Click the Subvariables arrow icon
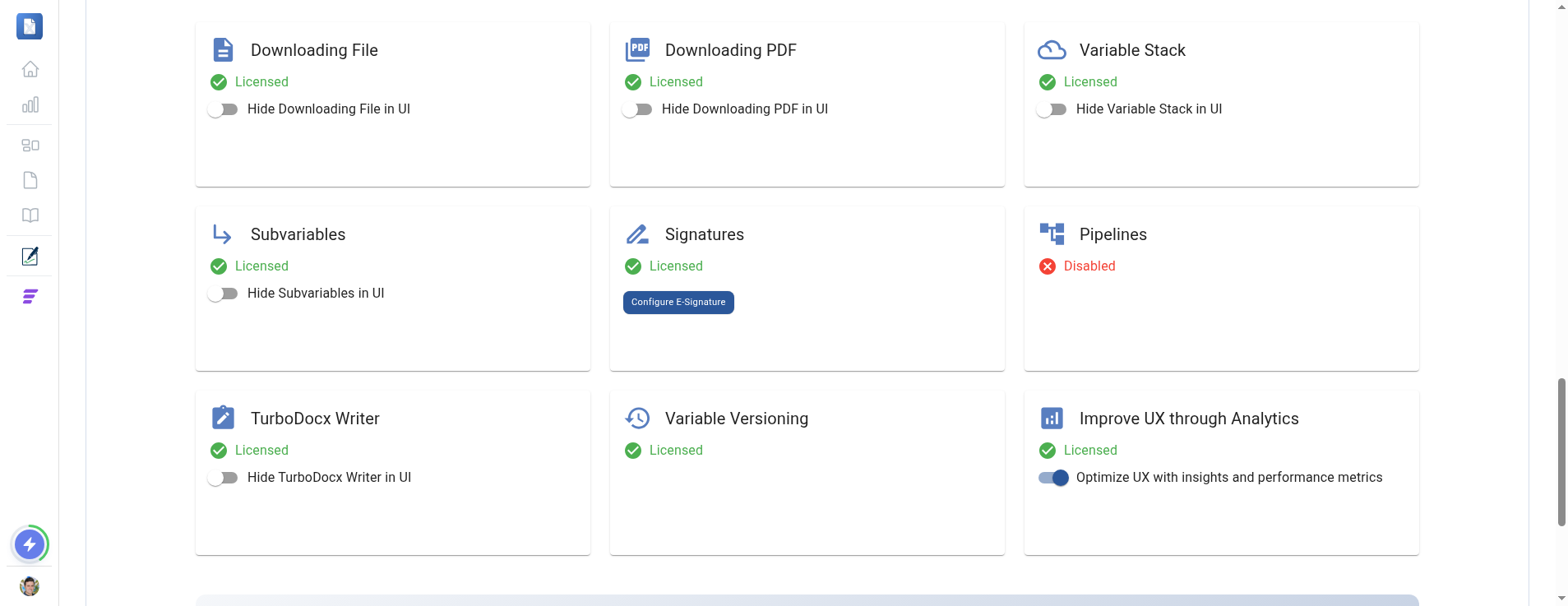 tap(223, 234)
